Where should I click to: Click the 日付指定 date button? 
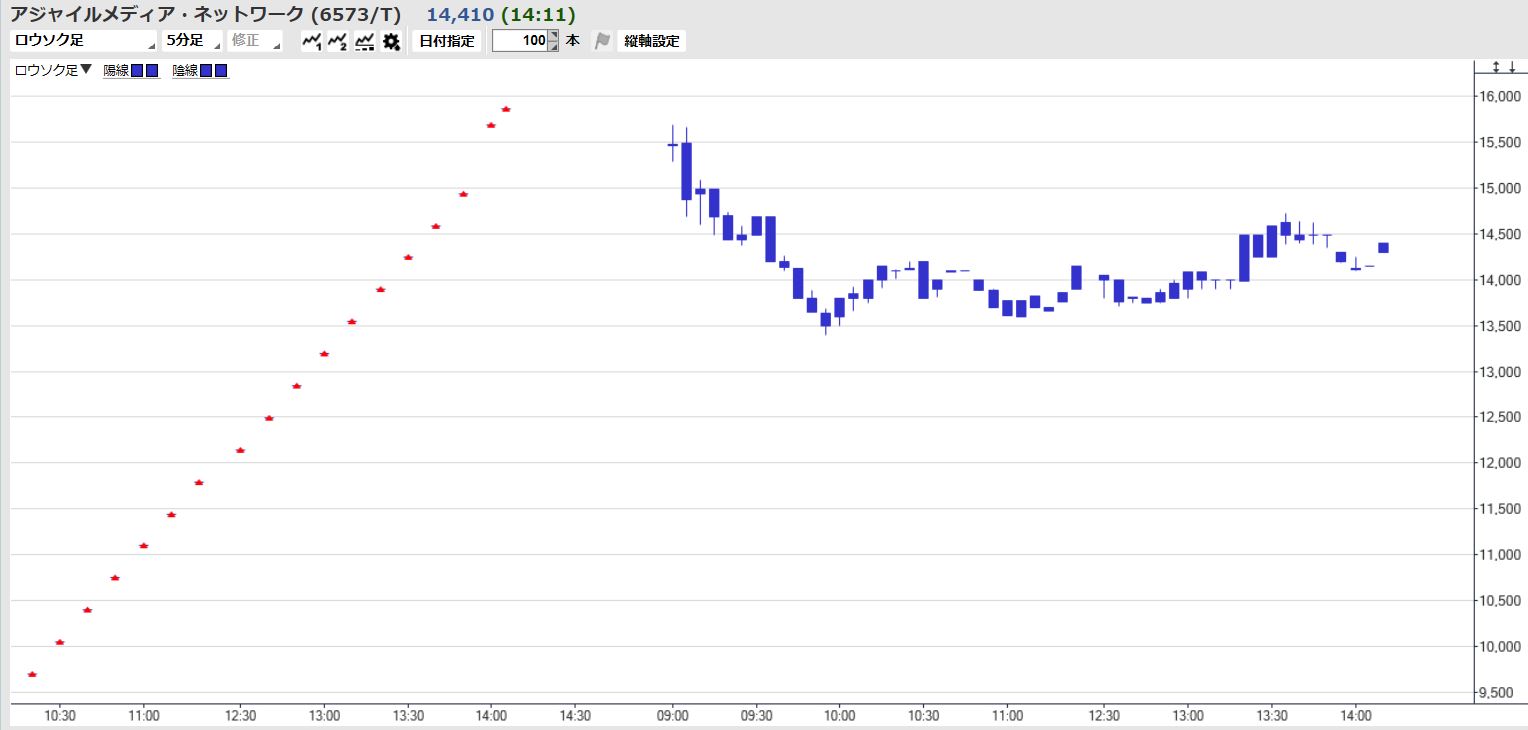point(447,41)
